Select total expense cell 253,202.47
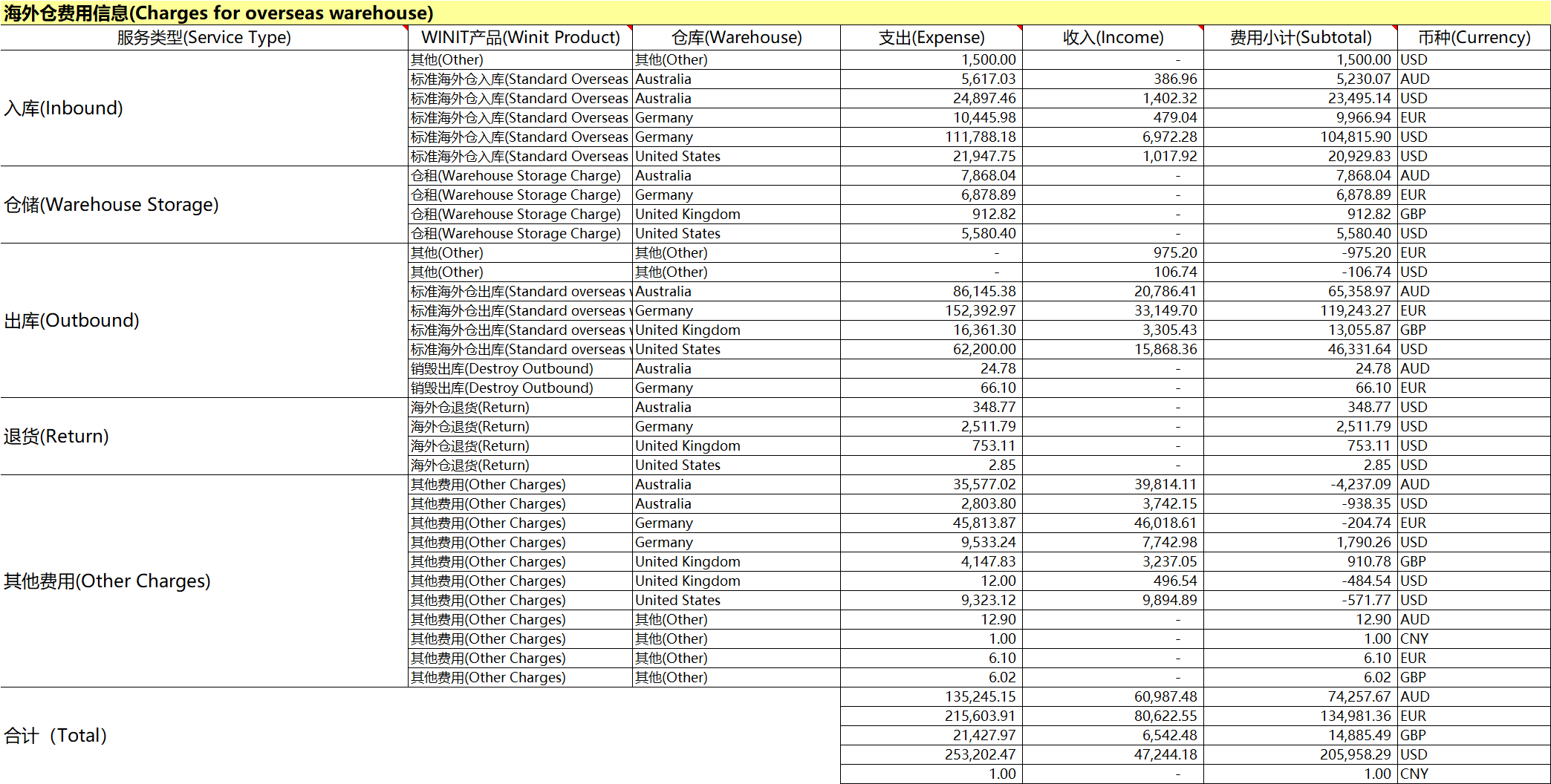Viewport: 1551px width, 784px height. tap(931, 754)
